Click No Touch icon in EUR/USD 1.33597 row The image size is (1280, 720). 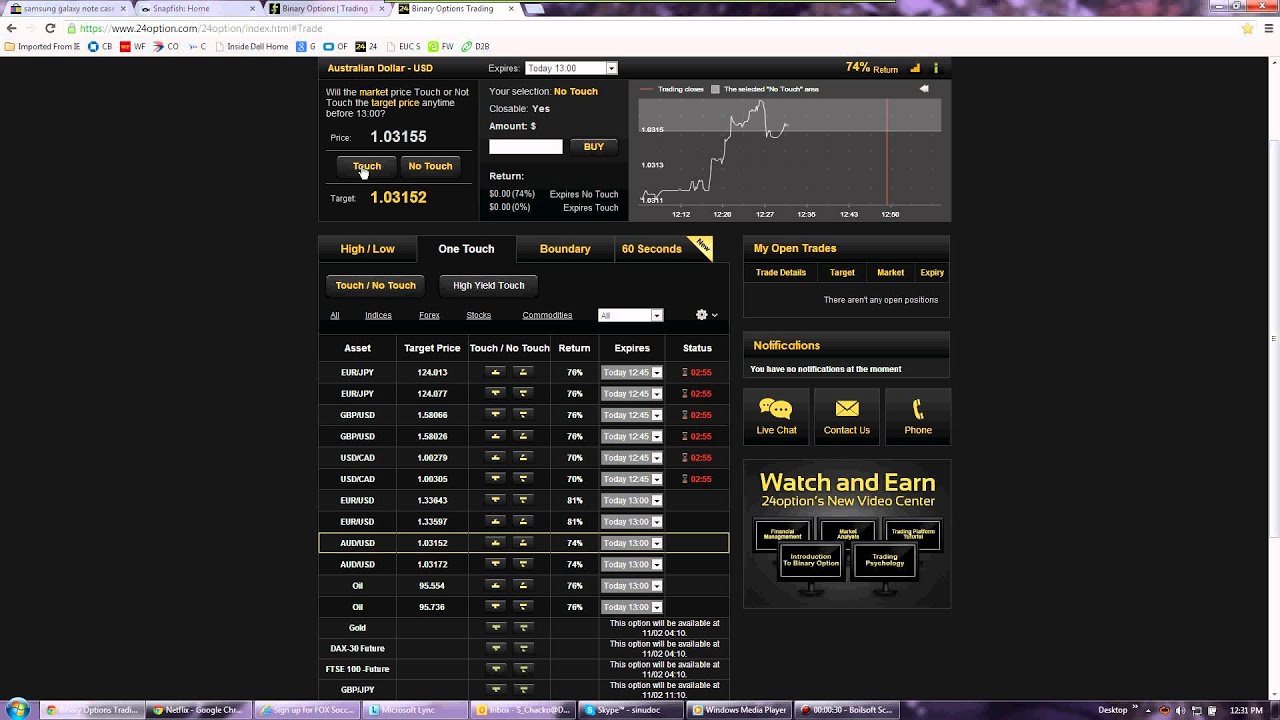point(523,521)
